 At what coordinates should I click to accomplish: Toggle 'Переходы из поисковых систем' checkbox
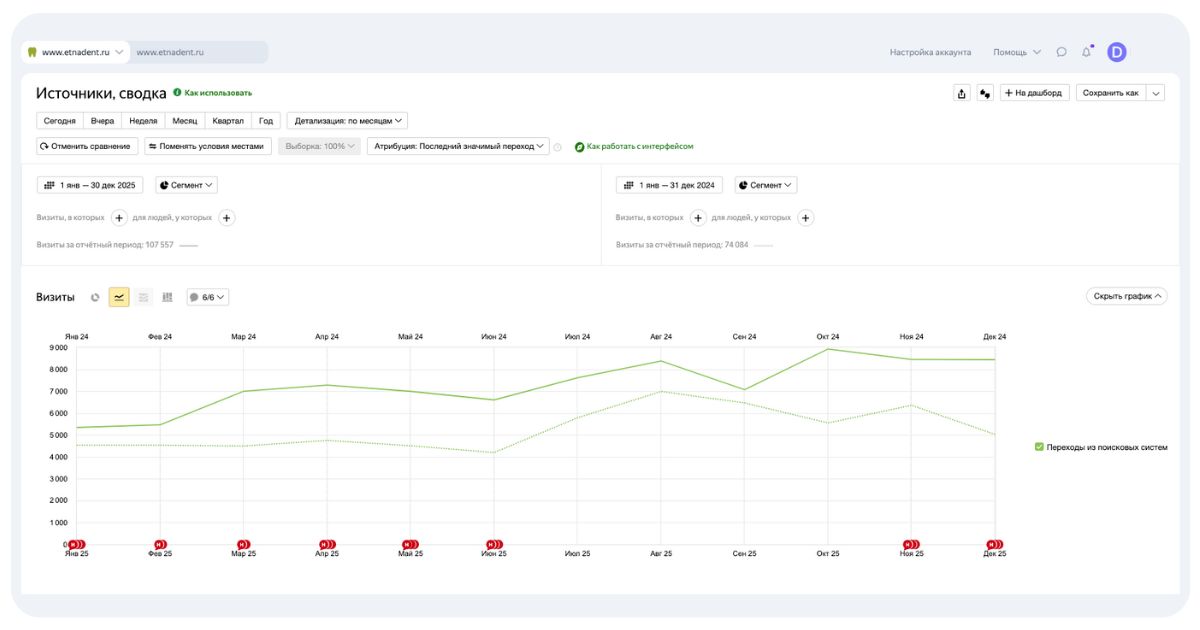(1039, 447)
